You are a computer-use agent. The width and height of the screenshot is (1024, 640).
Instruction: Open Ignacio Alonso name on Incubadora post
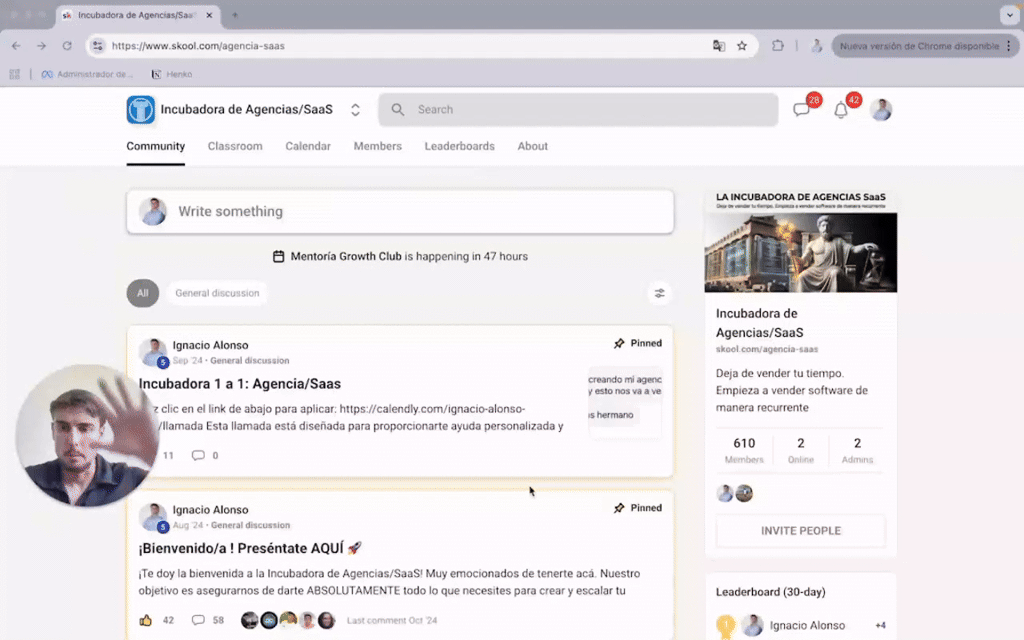(x=210, y=345)
